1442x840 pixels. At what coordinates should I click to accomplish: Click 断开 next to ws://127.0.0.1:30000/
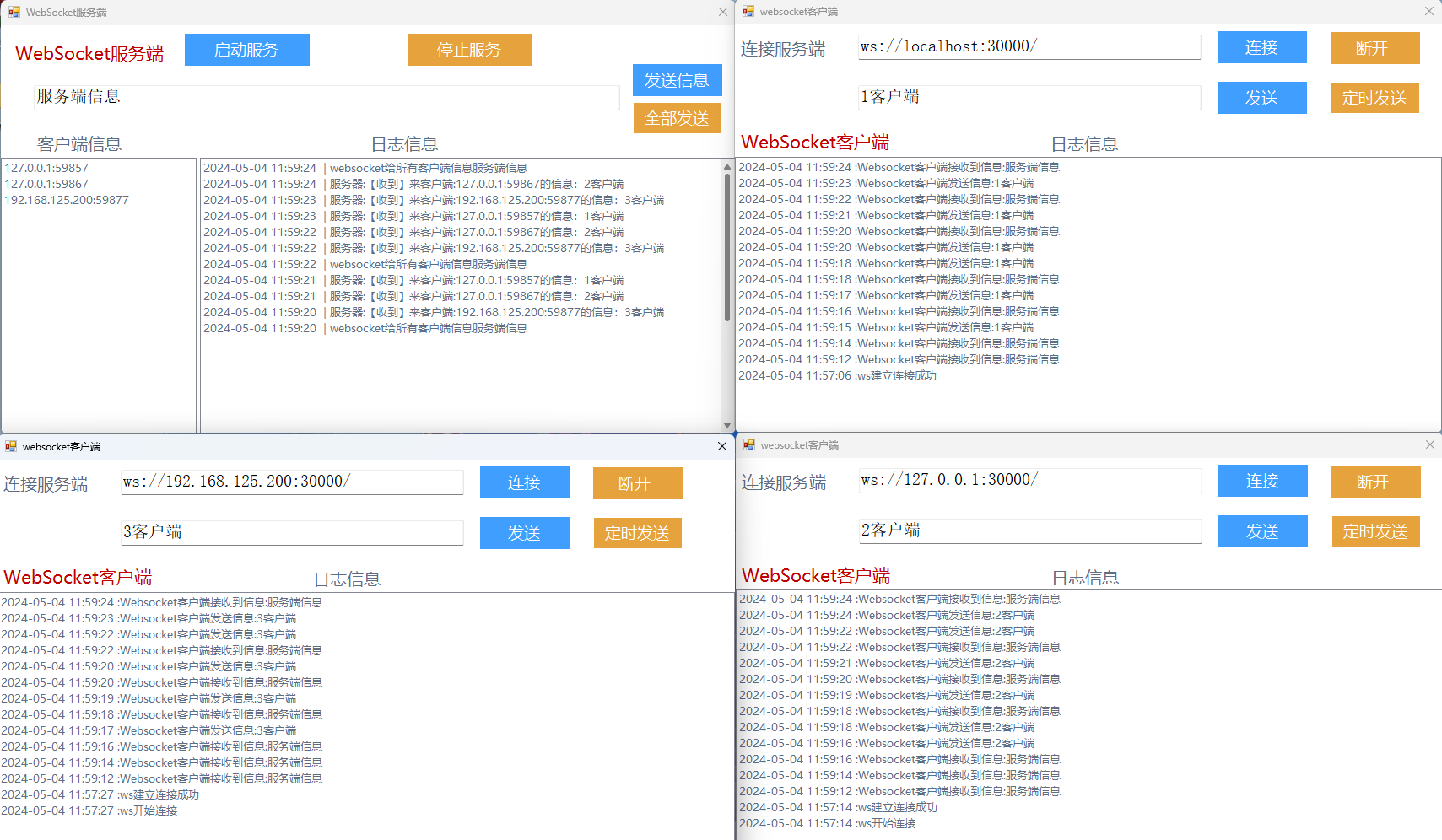click(x=1376, y=482)
